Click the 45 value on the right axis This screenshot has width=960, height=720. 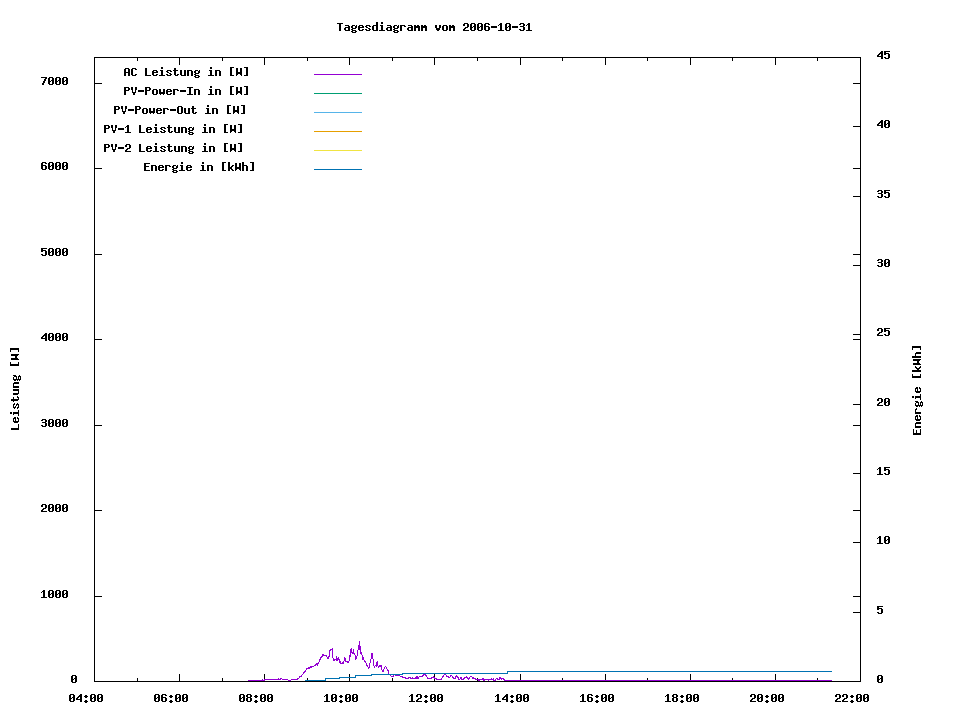[x=883, y=55]
